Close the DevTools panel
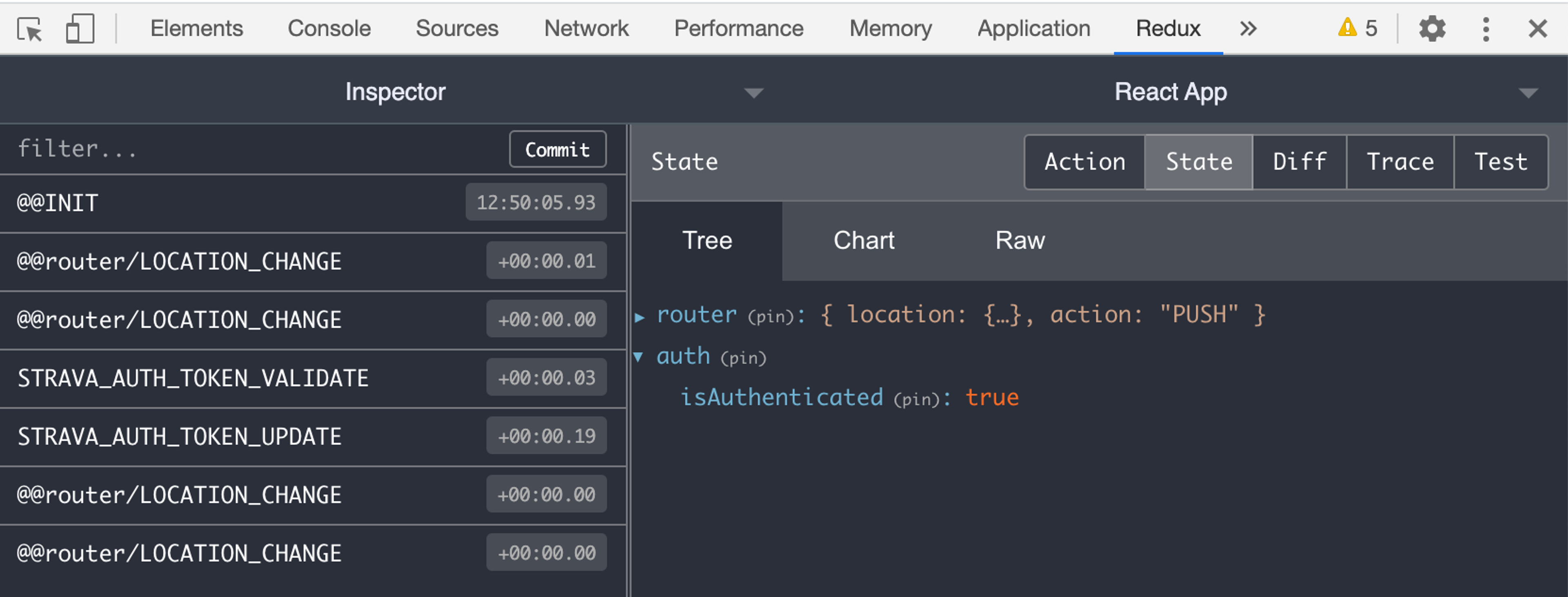The width and height of the screenshot is (1568, 597). coord(1537,29)
